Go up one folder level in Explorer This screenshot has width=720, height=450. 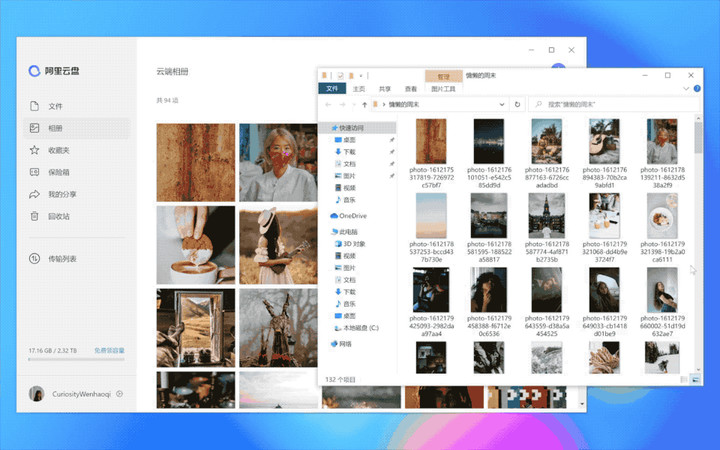point(364,105)
